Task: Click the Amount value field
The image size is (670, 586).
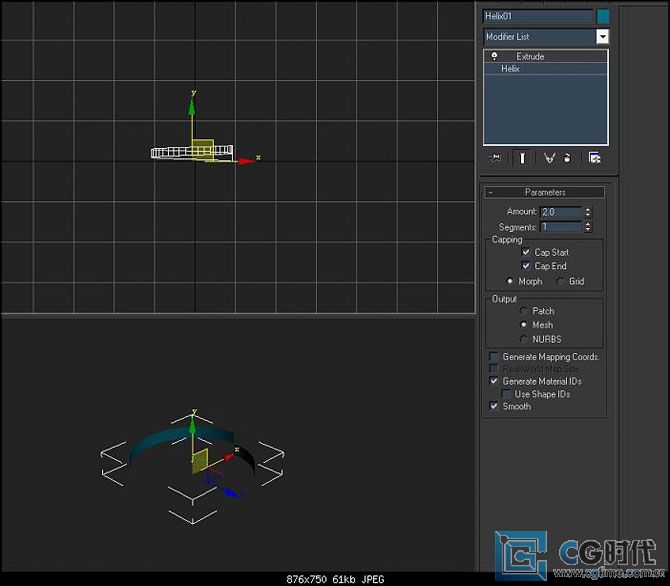Action: coord(561,212)
